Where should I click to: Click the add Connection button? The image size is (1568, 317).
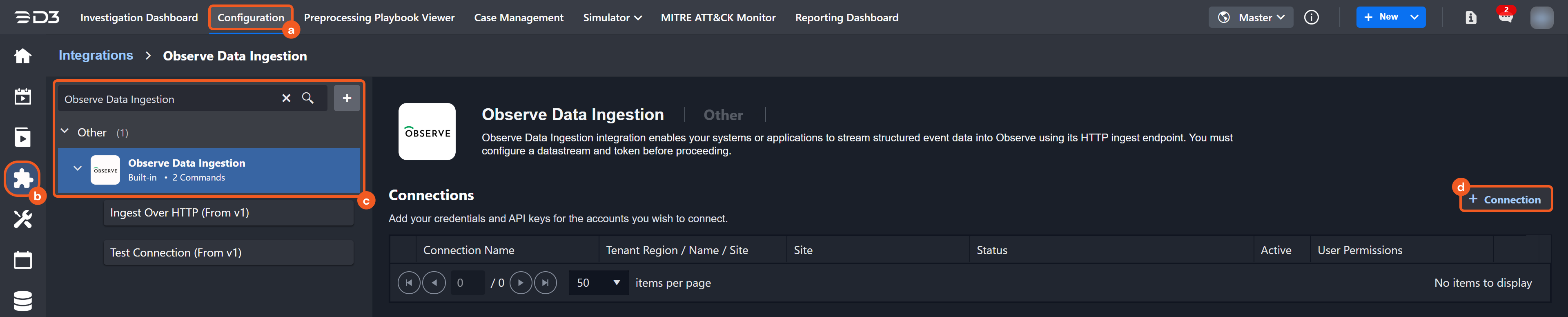point(1505,200)
